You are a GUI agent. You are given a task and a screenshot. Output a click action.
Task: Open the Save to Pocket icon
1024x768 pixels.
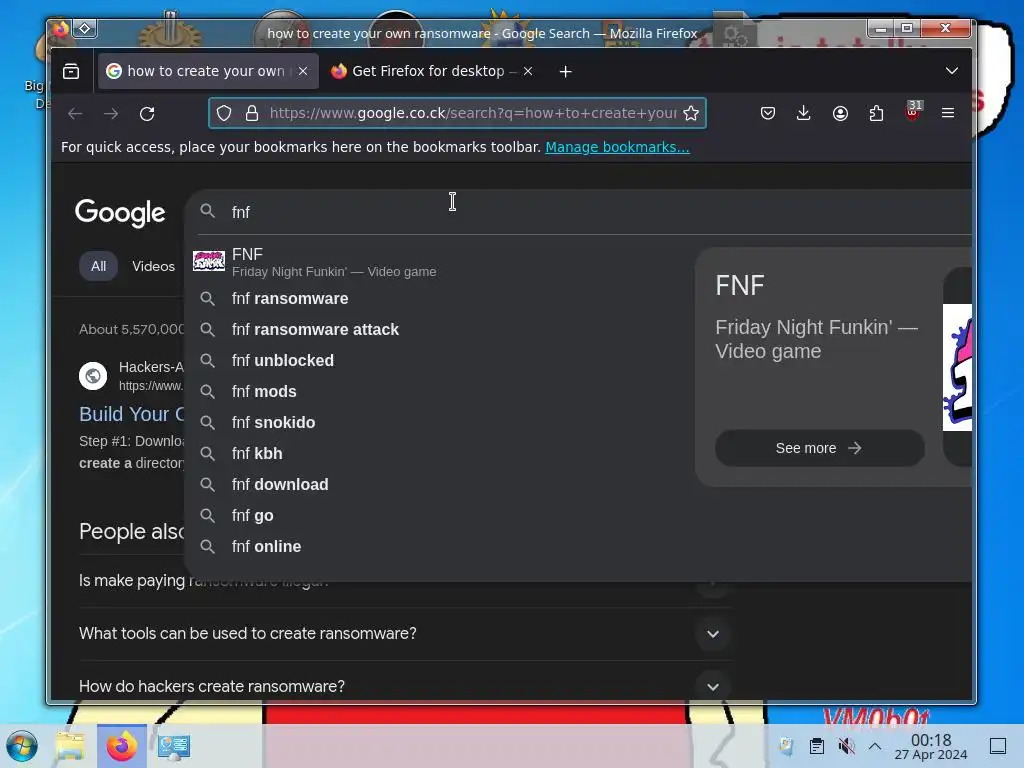coord(768,114)
